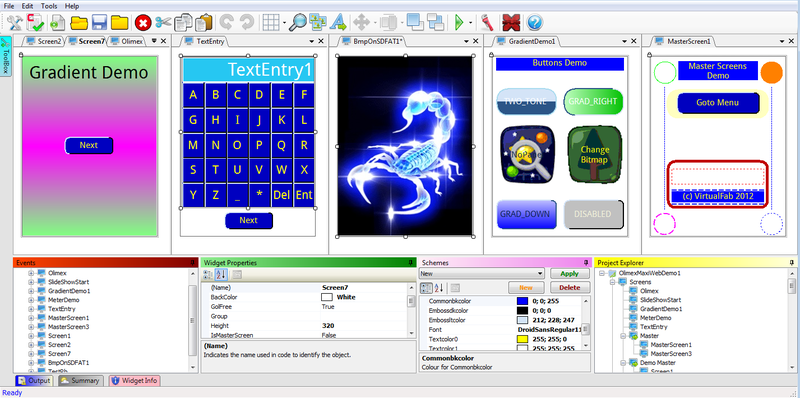Toggle categorized view in Schemes panel

point(426,288)
